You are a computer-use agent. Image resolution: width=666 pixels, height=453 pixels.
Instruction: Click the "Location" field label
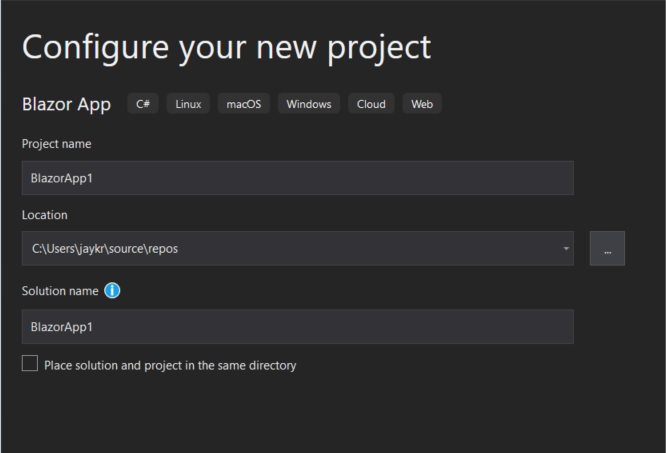(x=44, y=215)
